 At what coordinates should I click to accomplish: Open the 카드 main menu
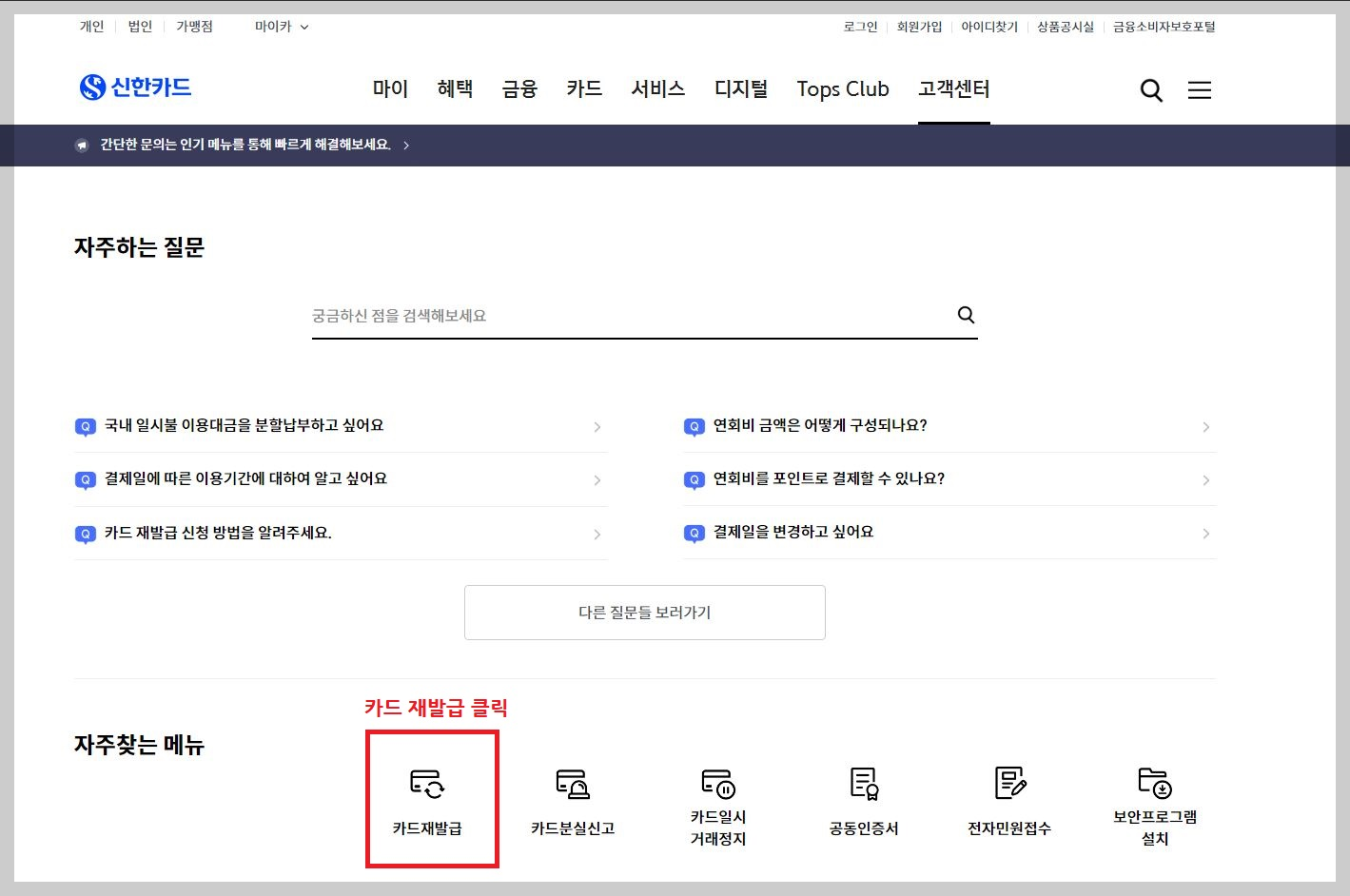(584, 89)
